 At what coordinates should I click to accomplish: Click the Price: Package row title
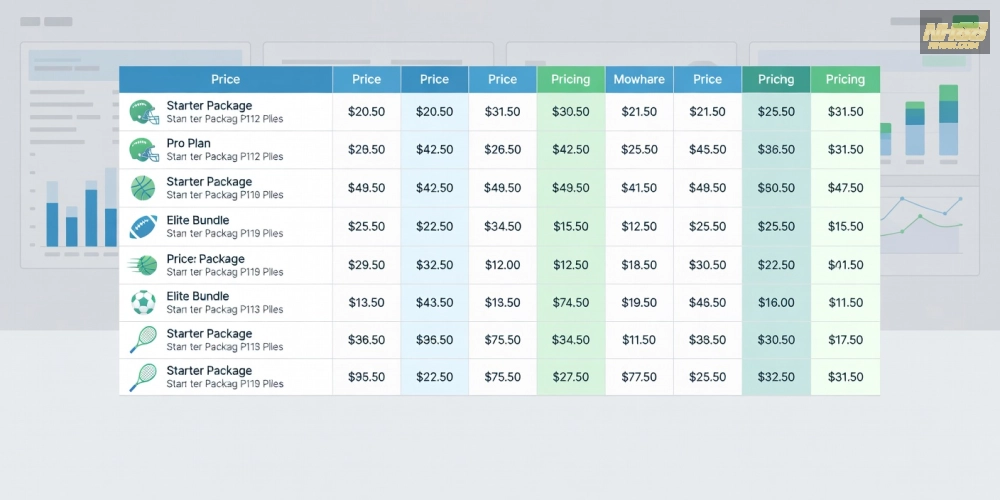(205, 259)
